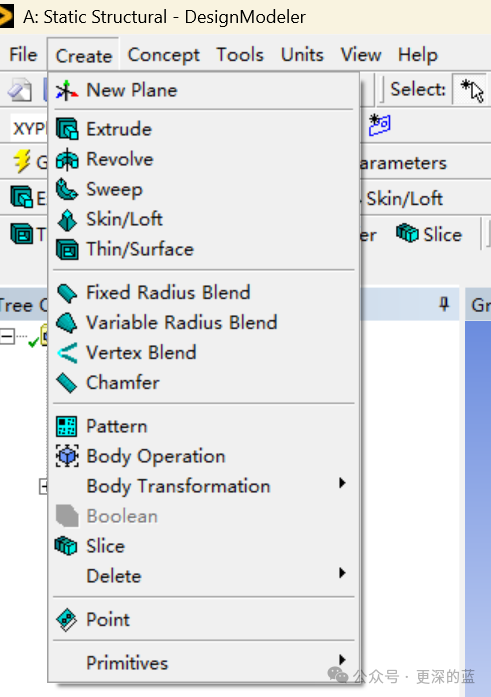
Task: Click the Sweep icon in Create menu
Action: tap(67, 189)
